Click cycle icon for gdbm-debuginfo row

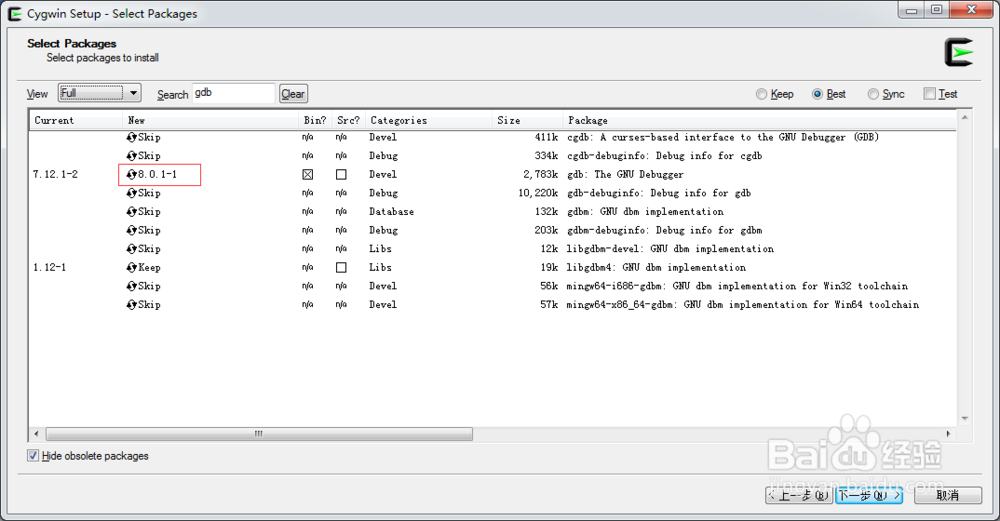[x=131, y=230]
